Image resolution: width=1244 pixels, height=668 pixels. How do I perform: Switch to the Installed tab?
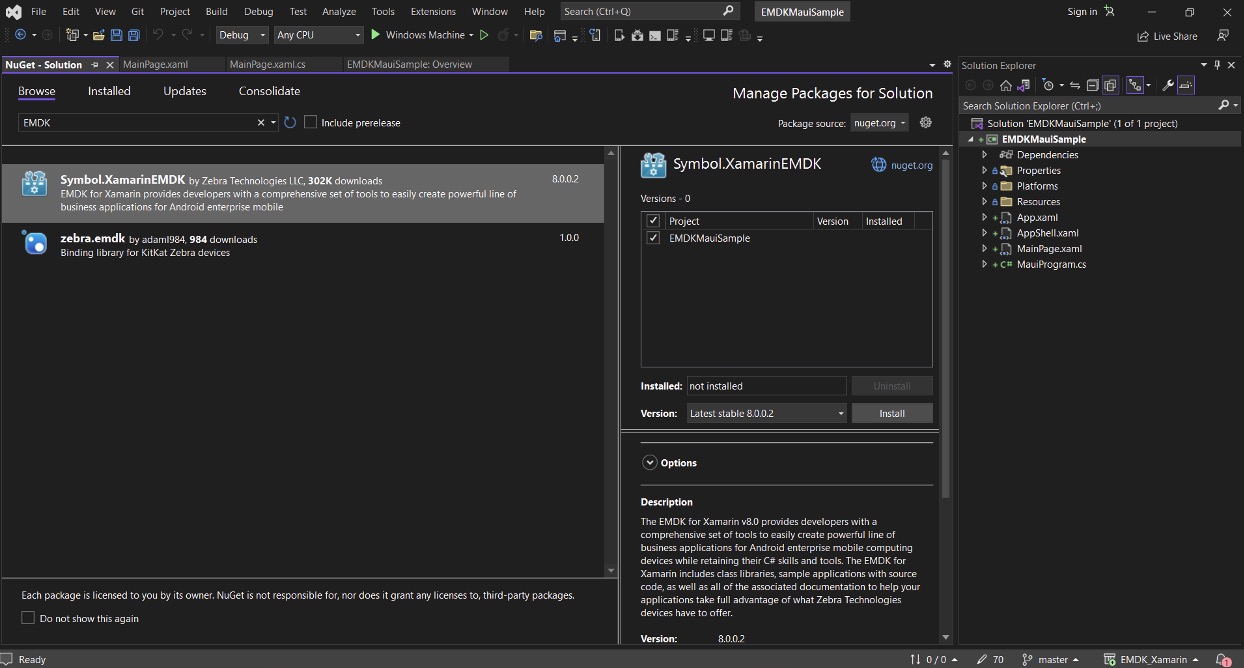tap(109, 91)
